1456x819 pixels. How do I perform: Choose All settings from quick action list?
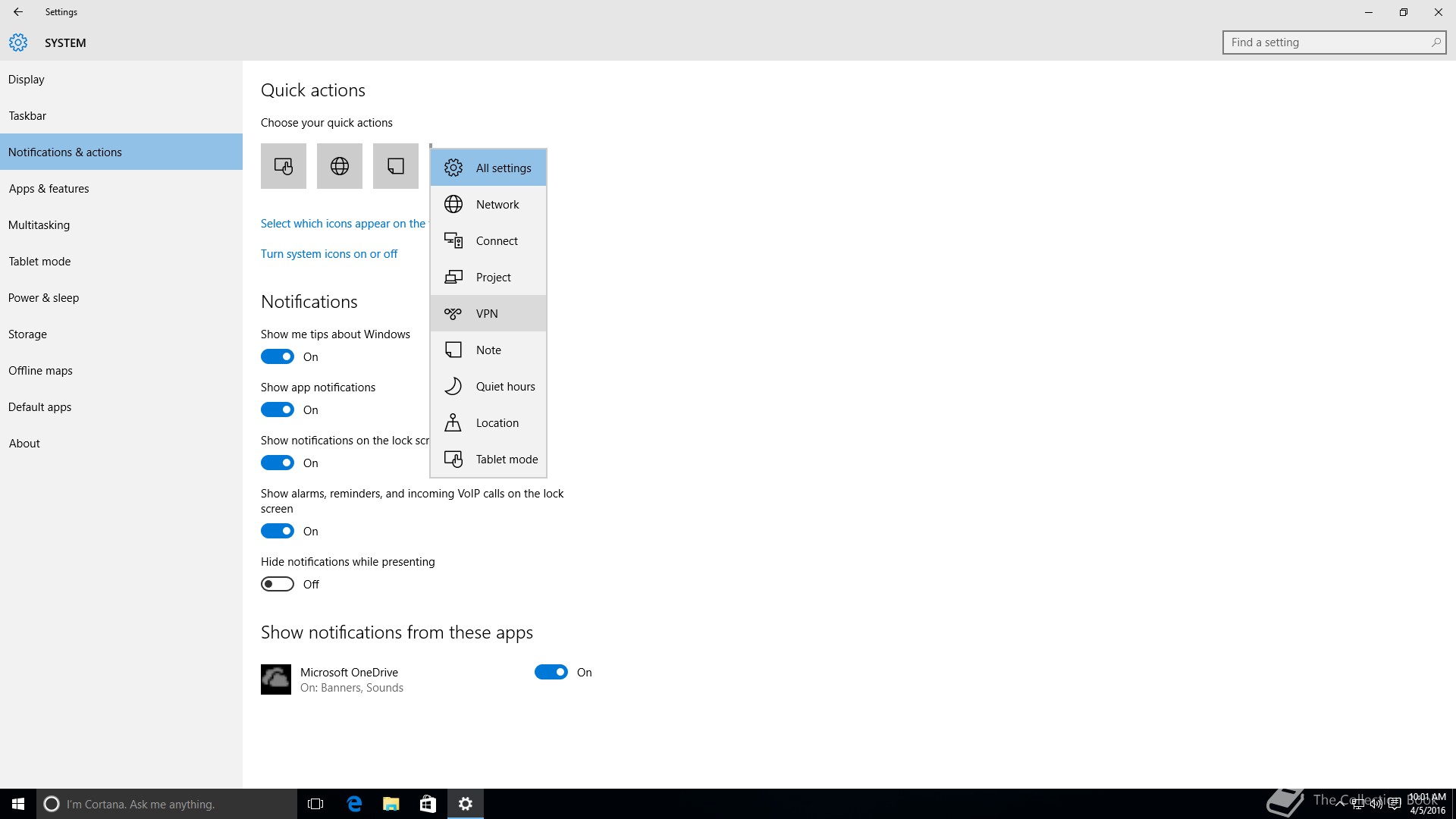(488, 168)
